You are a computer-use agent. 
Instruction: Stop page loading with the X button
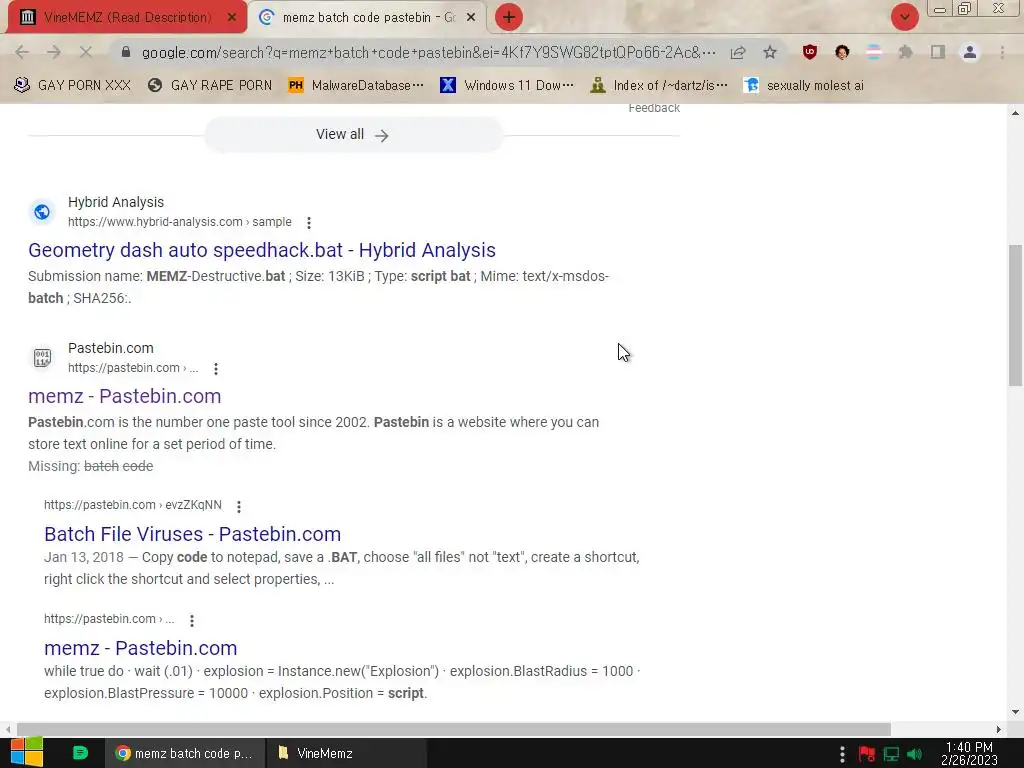pyautogui.click(x=86, y=52)
